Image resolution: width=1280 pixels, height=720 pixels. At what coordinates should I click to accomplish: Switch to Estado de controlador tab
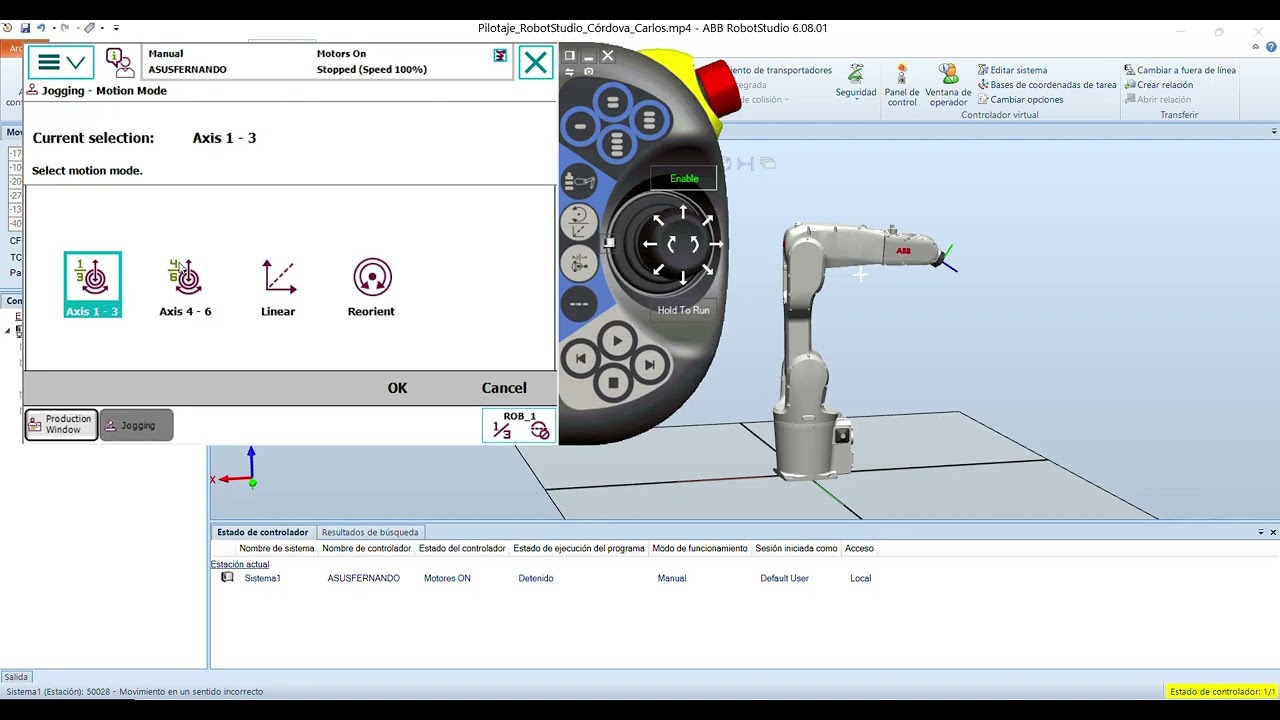click(x=262, y=532)
